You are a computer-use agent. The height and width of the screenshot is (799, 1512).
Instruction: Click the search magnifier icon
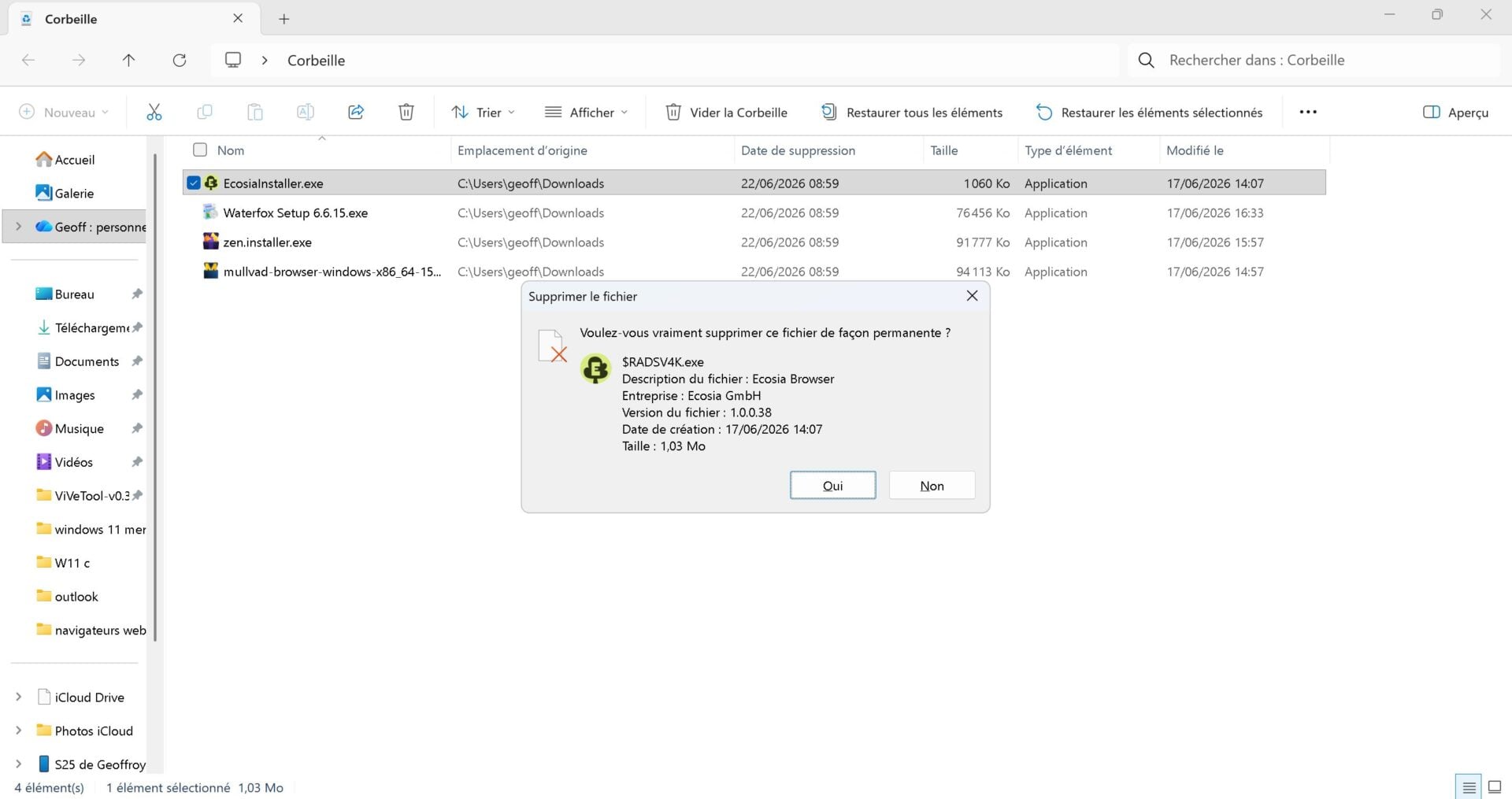1147,61
